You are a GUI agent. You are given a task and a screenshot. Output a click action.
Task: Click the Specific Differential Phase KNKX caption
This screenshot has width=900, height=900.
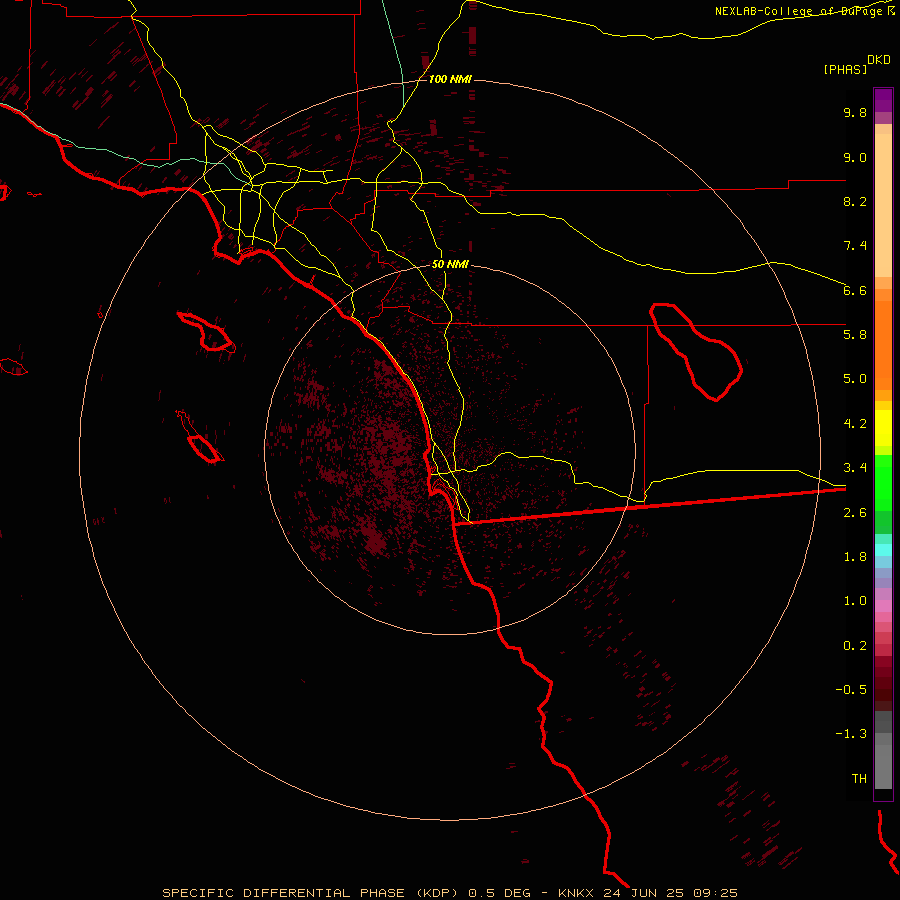[450, 893]
